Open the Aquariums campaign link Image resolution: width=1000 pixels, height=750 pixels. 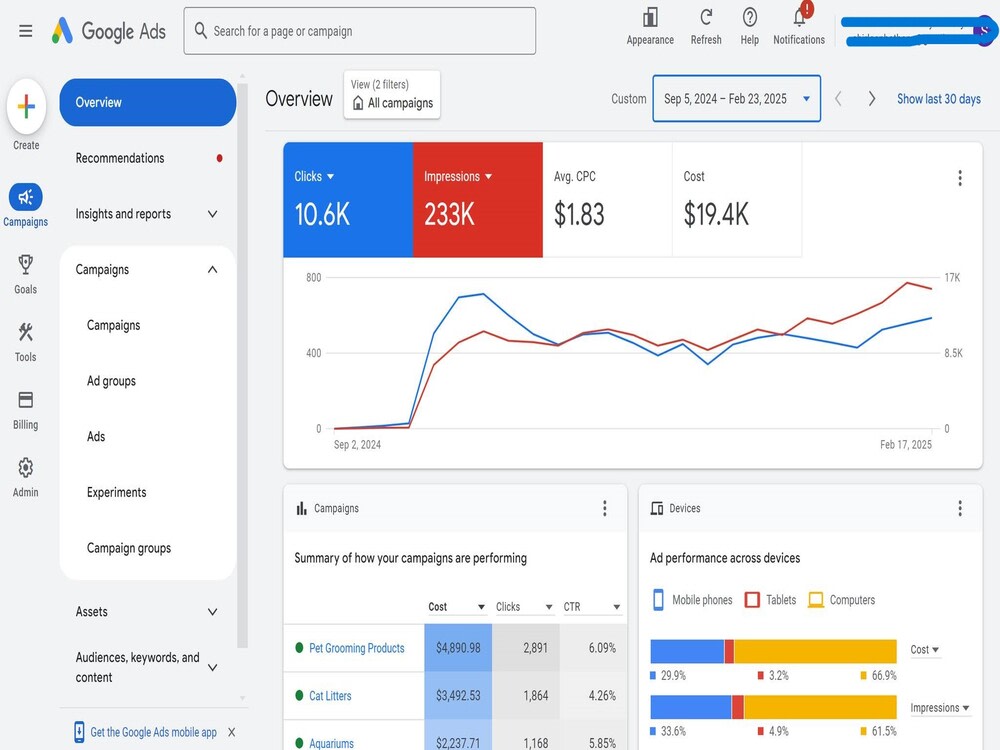point(331,744)
